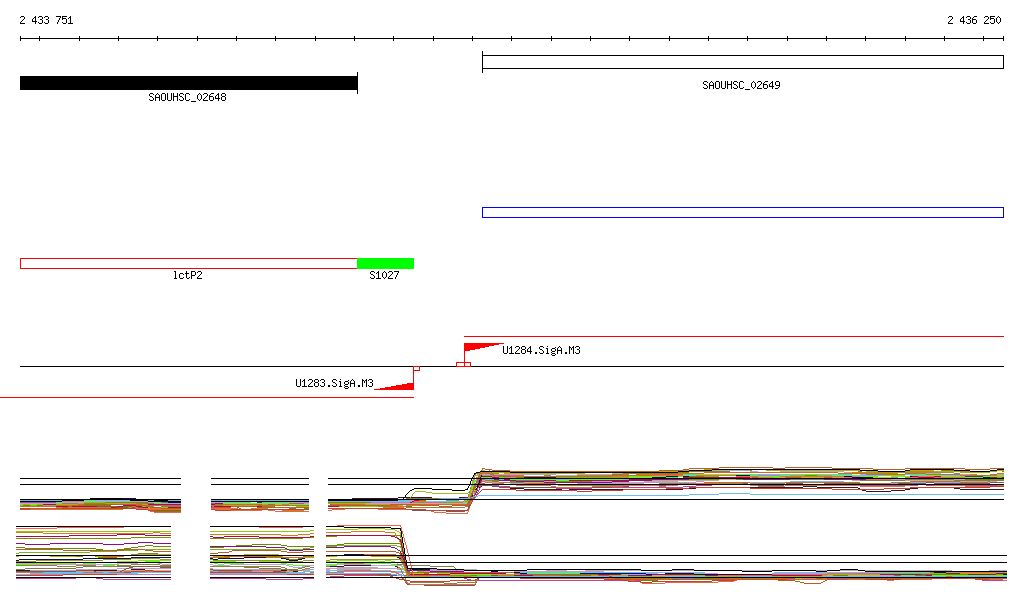Click the start coordinate 2 433 751
1024x611 pixels.
point(46,20)
